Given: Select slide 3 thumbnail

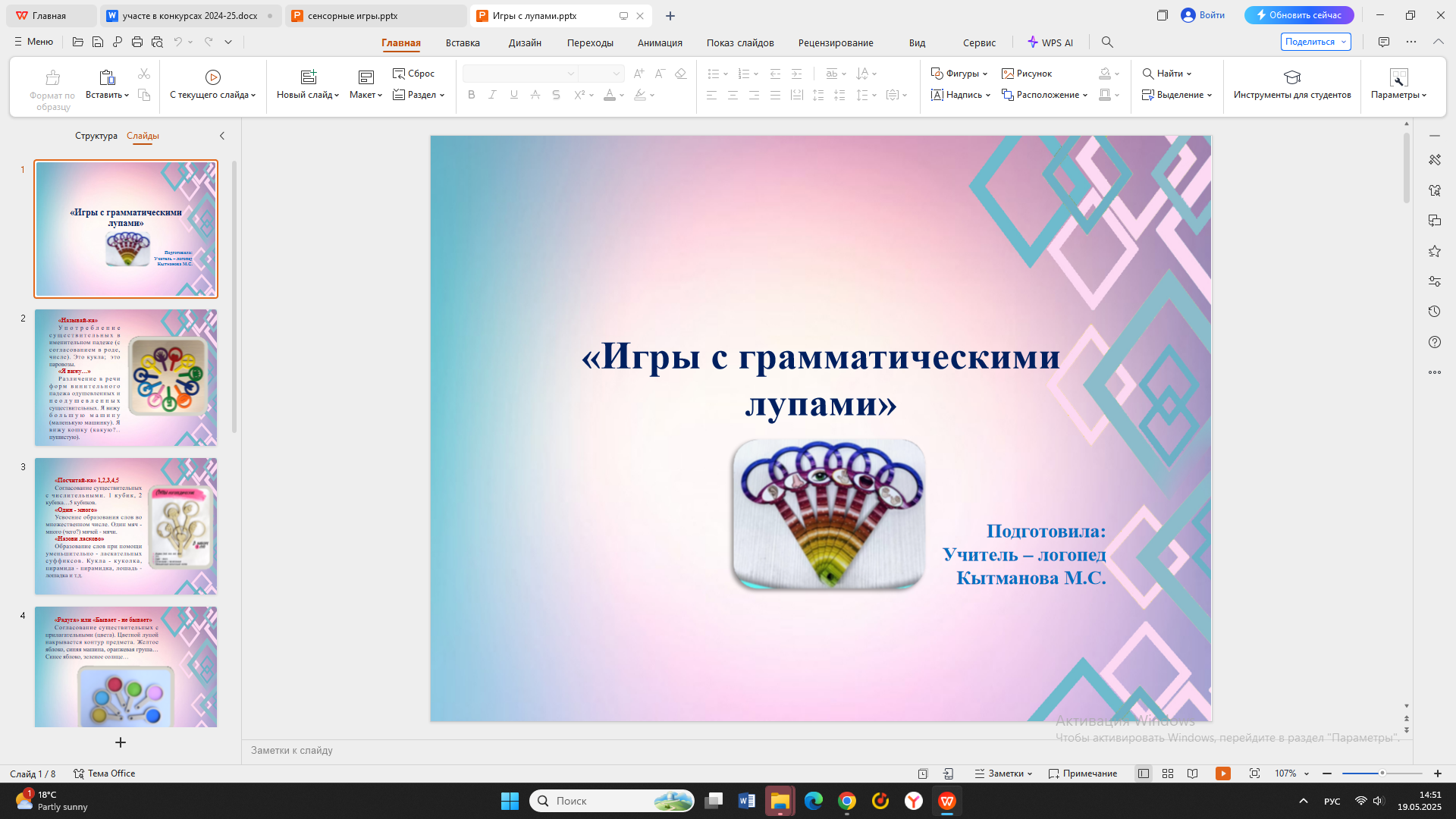Looking at the screenshot, I should coord(126,526).
